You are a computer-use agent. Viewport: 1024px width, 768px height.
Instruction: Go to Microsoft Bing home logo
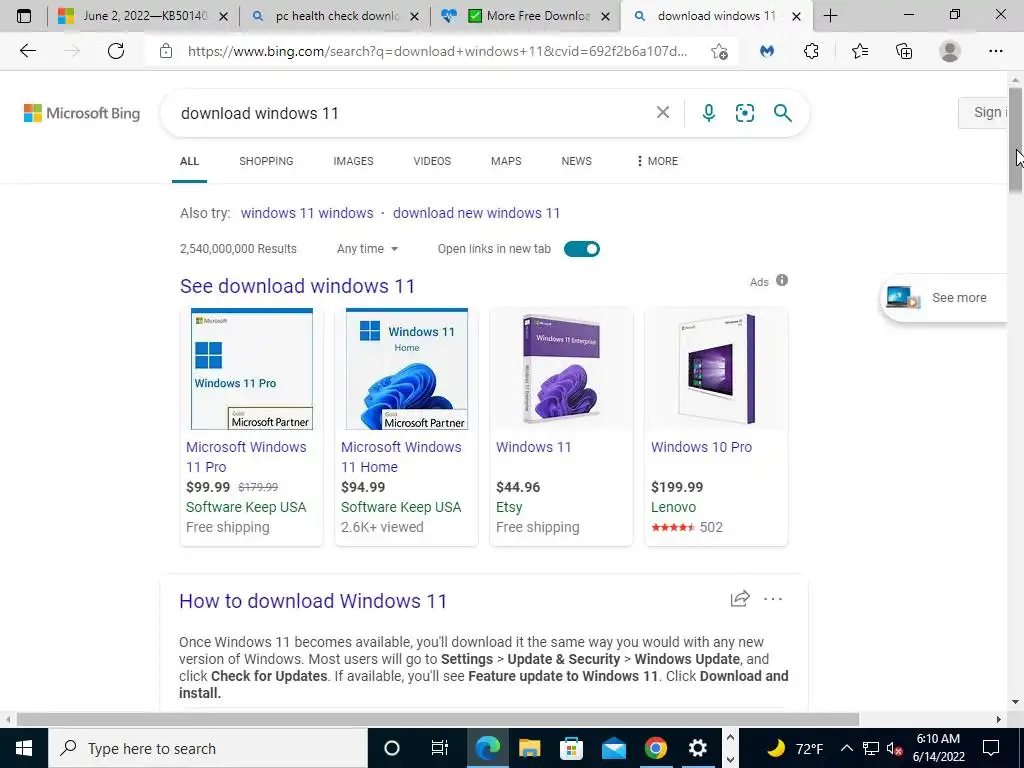tap(82, 113)
